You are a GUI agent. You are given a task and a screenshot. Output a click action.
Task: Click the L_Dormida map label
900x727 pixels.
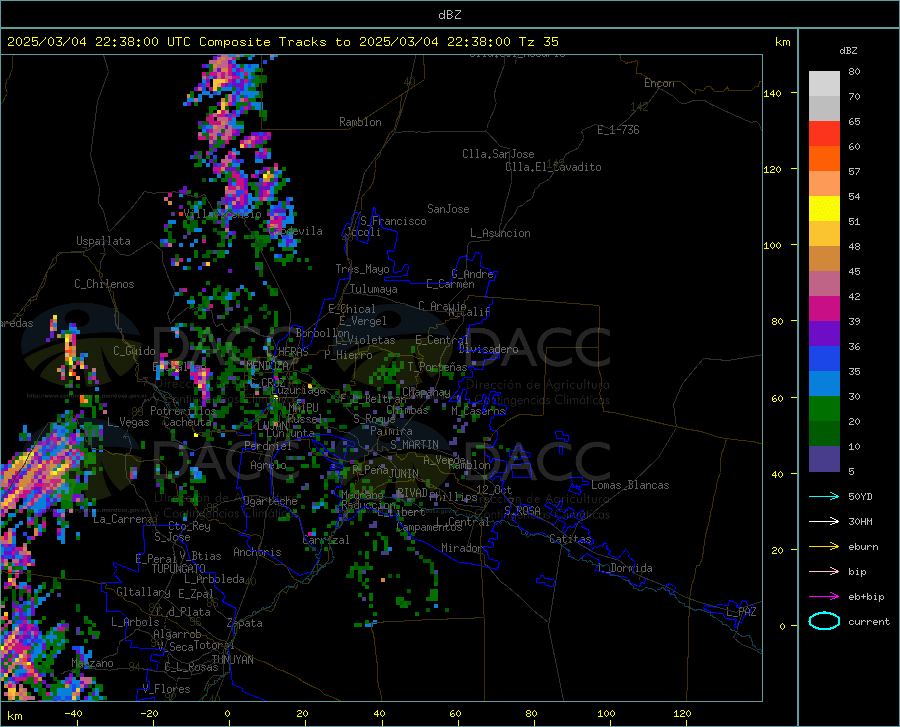pos(624,568)
